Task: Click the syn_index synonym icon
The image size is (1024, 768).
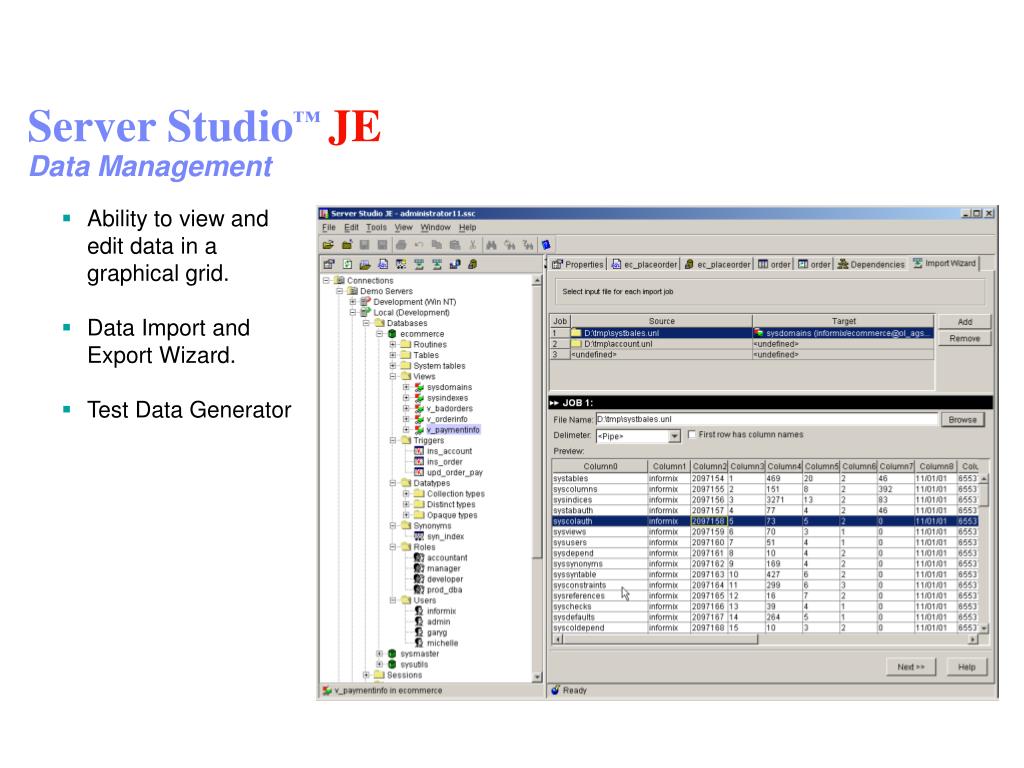Action: click(419, 536)
